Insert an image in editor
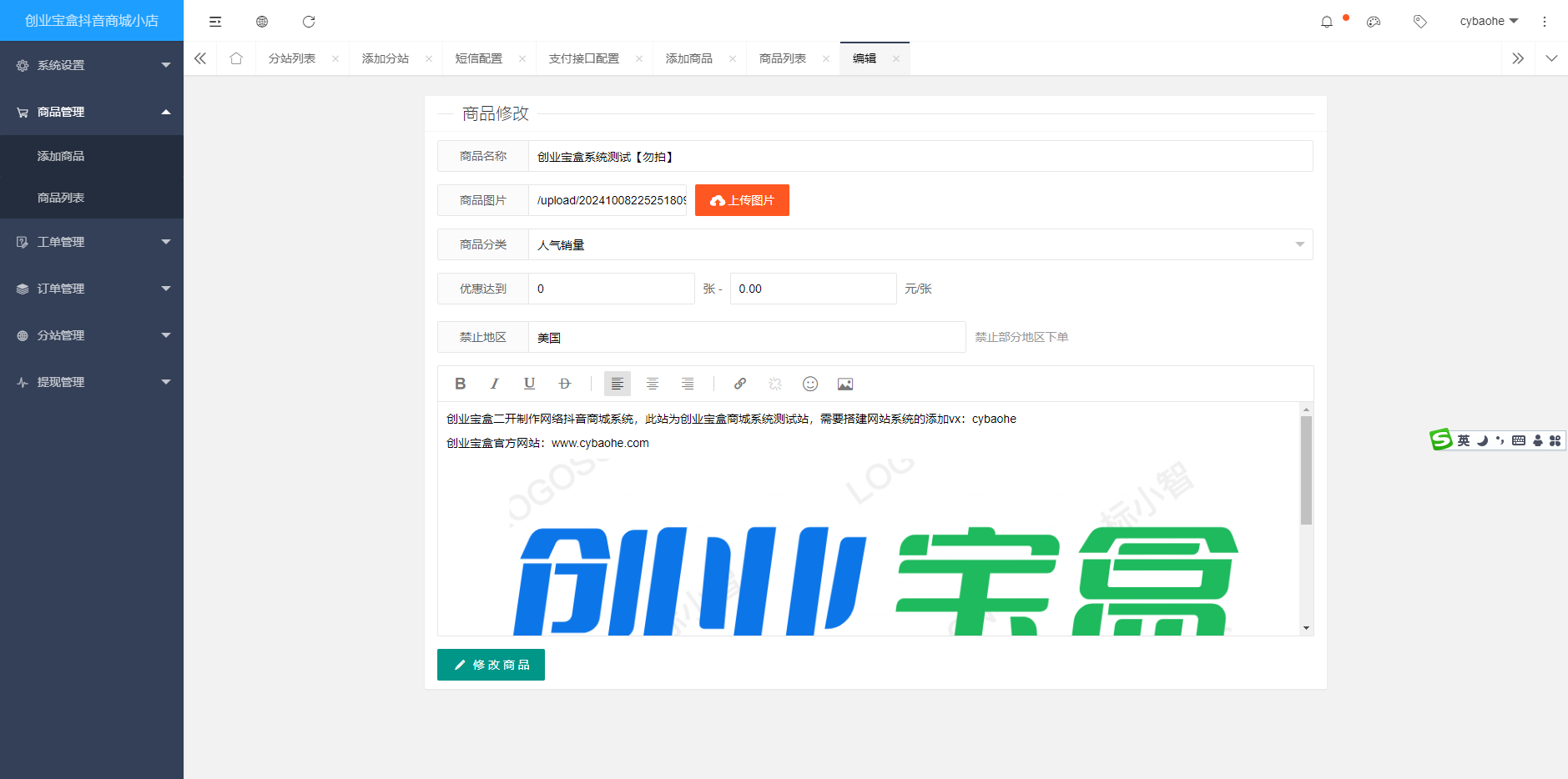This screenshot has height=779, width=1568. (x=845, y=384)
